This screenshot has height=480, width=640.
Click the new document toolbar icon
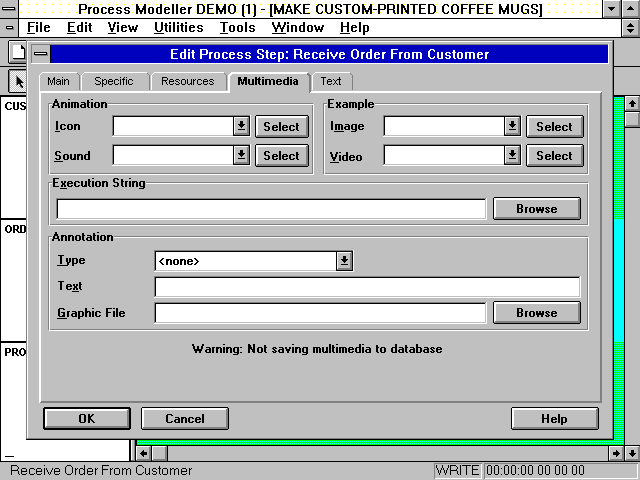[17, 52]
